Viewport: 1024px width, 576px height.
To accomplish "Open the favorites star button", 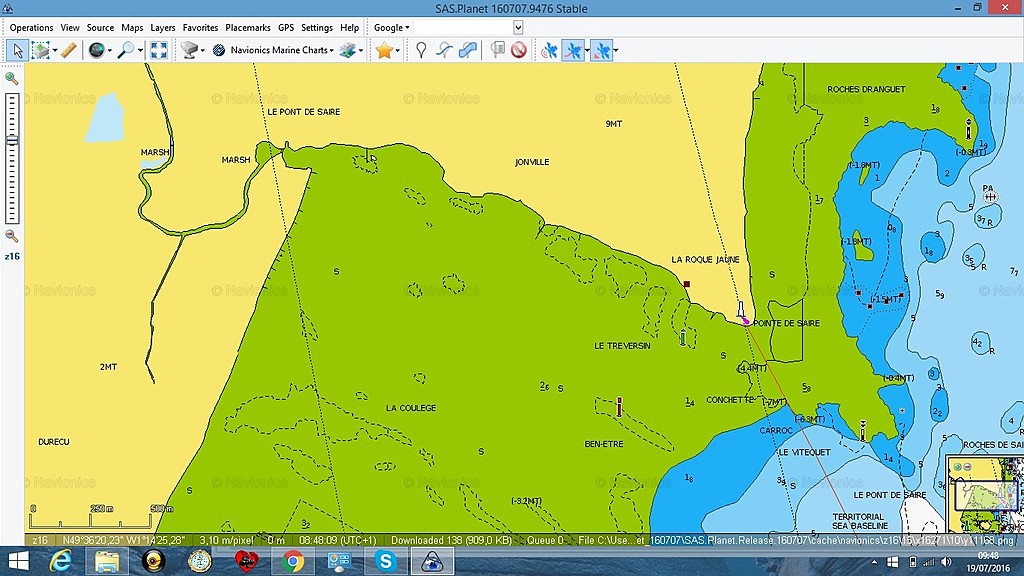I will pos(383,50).
